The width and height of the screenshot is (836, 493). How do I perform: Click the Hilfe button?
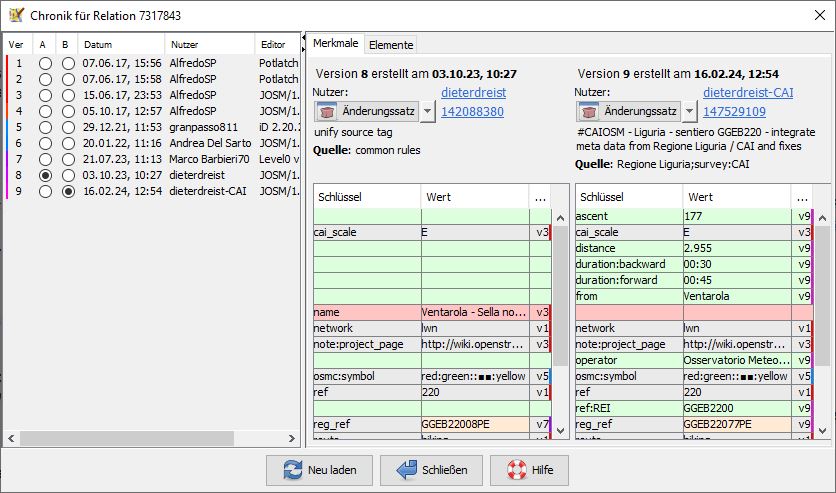click(x=529, y=470)
